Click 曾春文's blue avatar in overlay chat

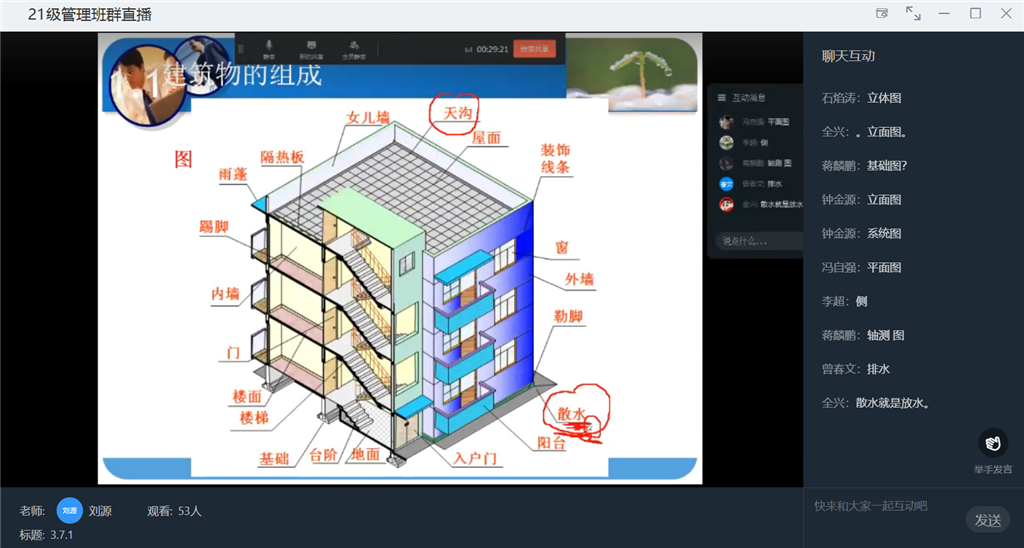coord(726,184)
